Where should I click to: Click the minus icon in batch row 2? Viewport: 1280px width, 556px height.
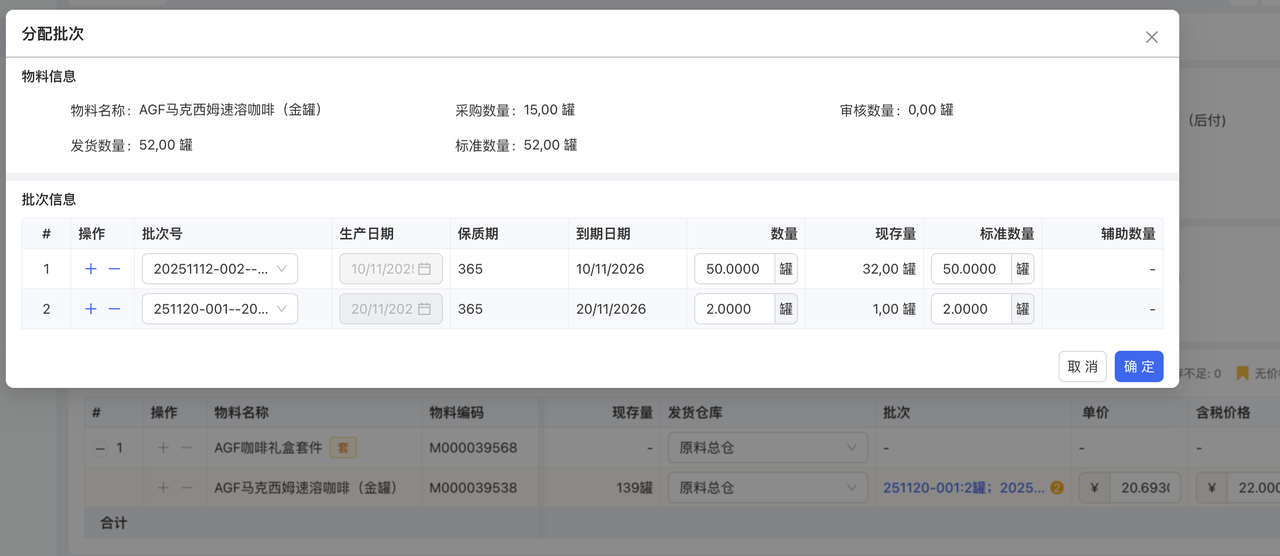(114, 309)
